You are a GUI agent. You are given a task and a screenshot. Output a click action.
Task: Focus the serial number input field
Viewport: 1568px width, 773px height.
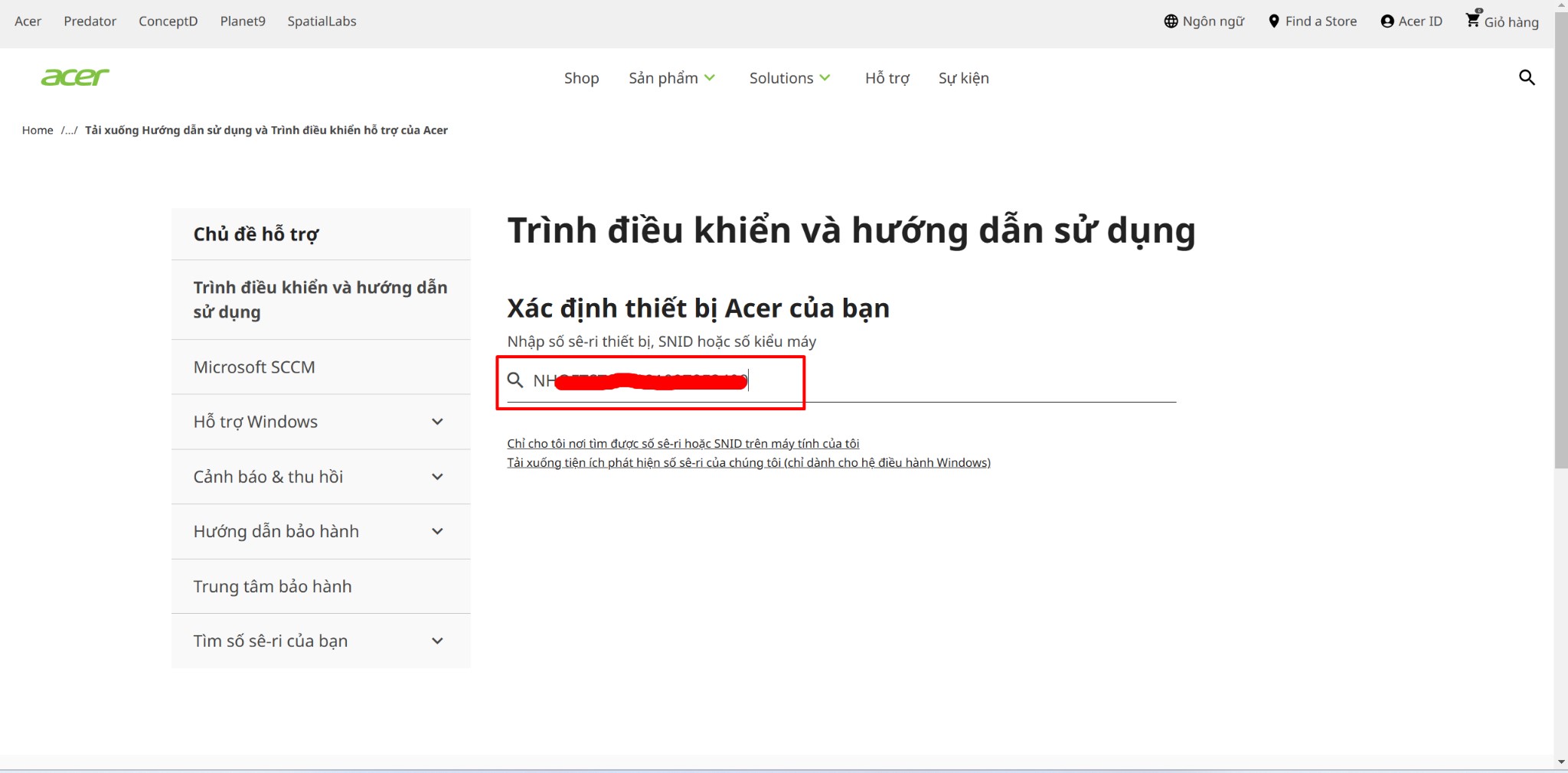957,381
